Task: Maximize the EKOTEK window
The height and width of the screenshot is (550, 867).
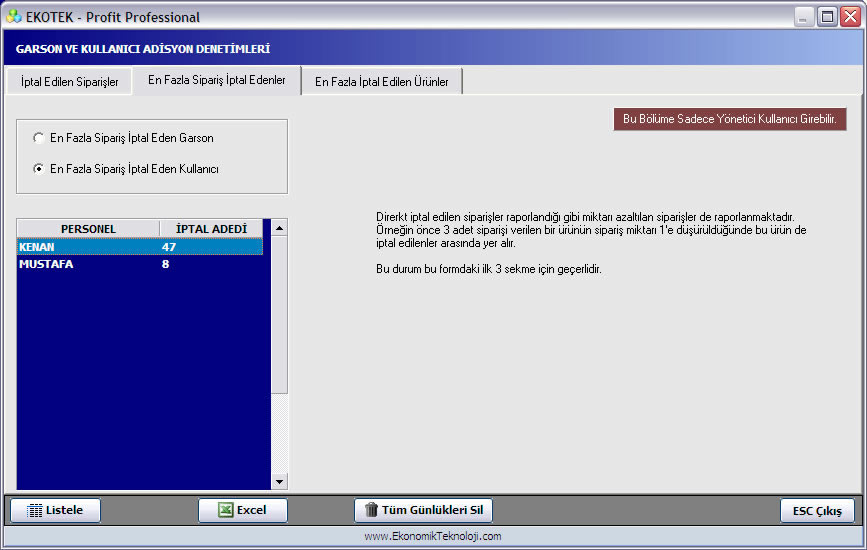Action: pyautogui.click(x=827, y=17)
